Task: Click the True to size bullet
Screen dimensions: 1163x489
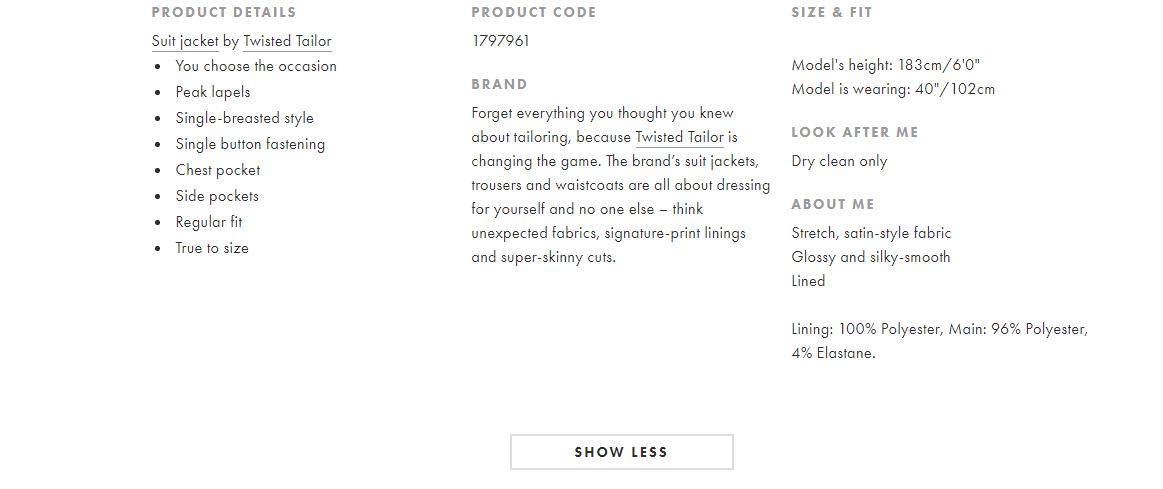Action: 212,248
